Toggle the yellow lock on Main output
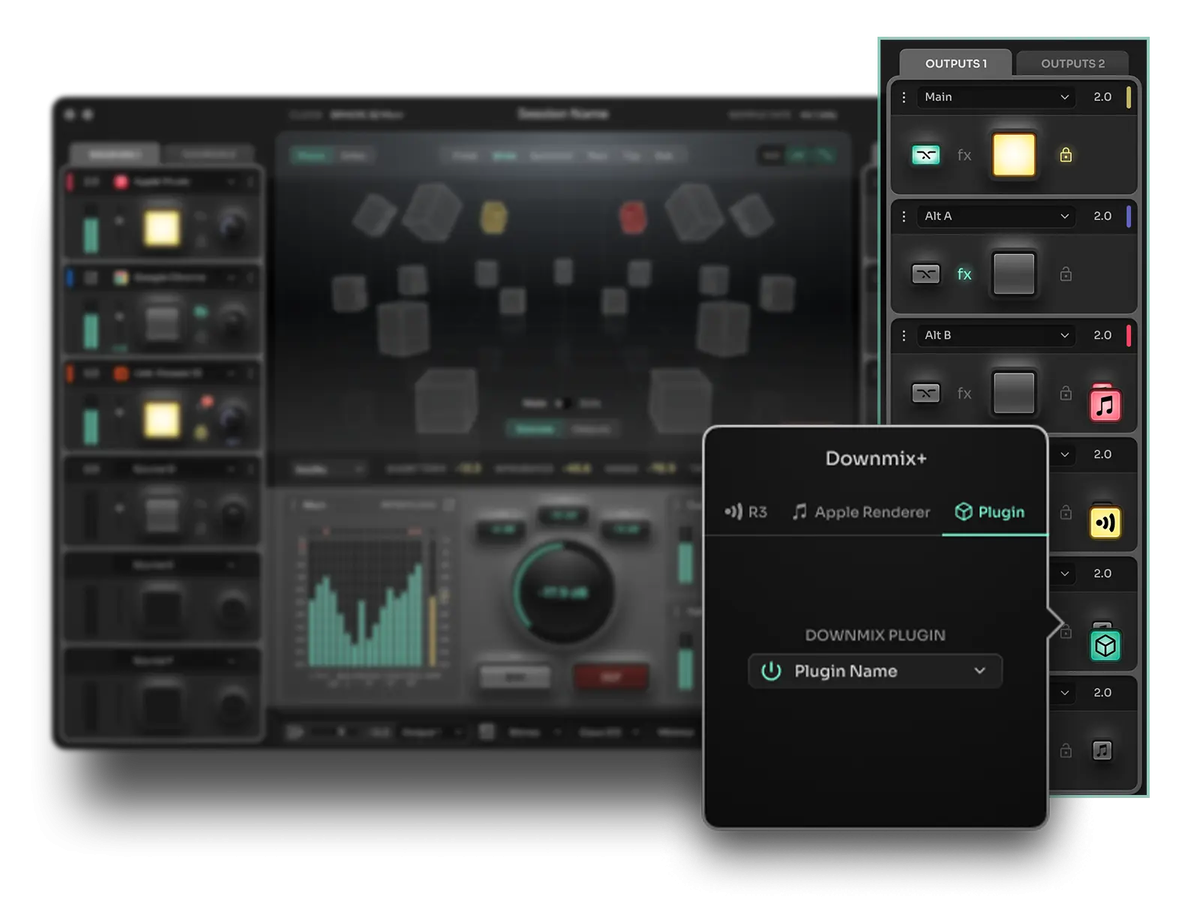Image resolution: width=1200 pixels, height=900 pixels. tap(1066, 155)
